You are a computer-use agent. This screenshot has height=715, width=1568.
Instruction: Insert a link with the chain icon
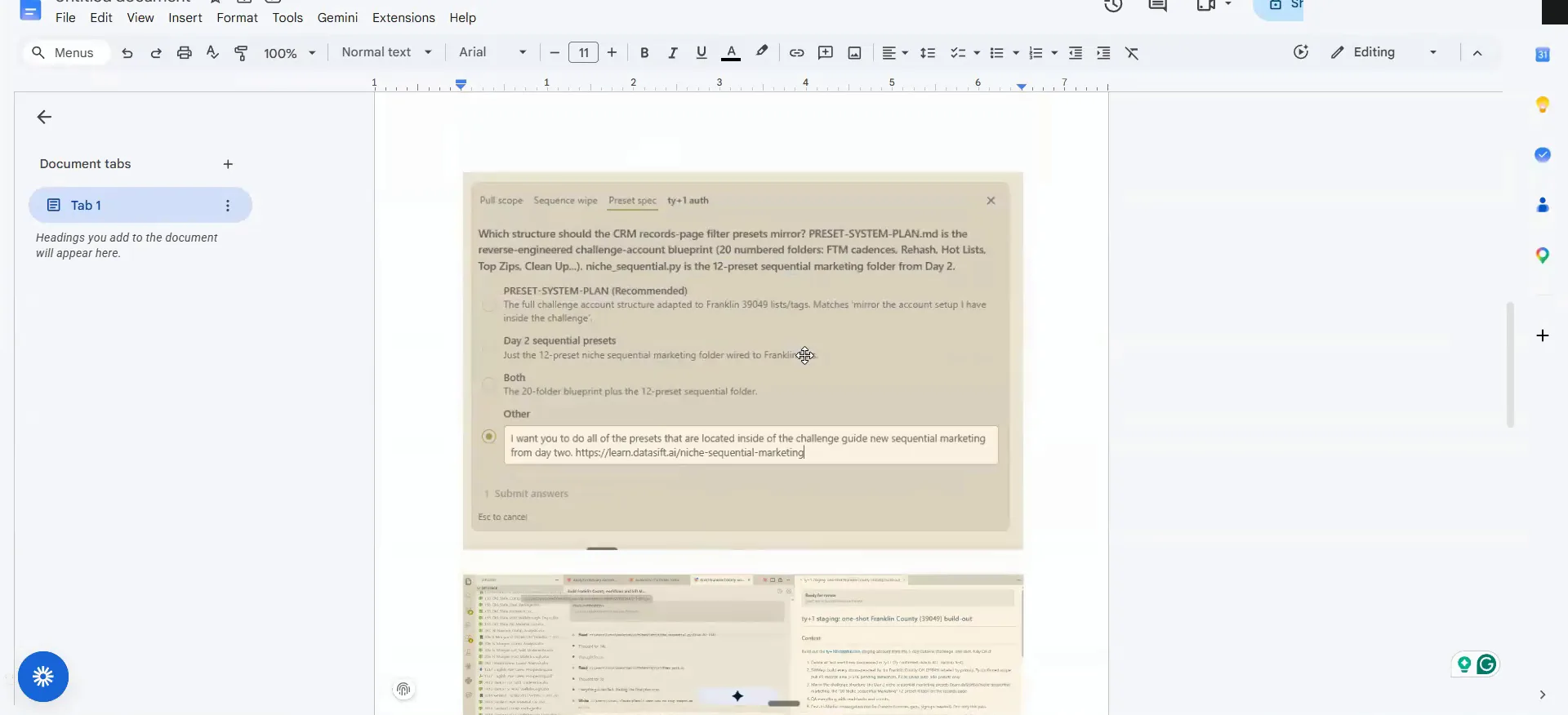[x=796, y=53]
